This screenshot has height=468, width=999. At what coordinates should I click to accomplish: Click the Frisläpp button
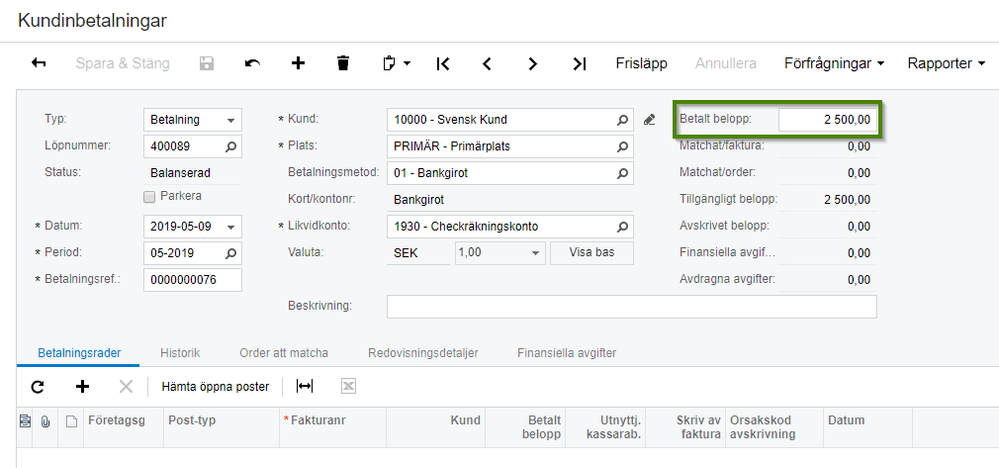(x=641, y=63)
